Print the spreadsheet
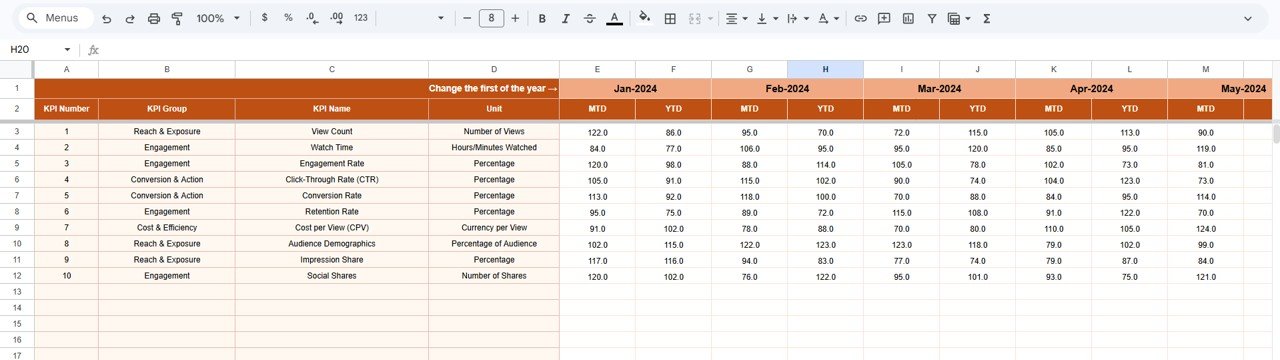 click(154, 18)
